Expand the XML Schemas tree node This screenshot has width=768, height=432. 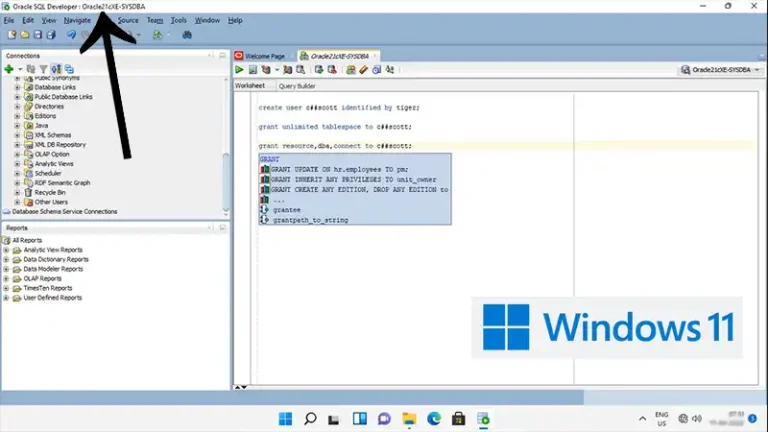(x=17, y=135)
